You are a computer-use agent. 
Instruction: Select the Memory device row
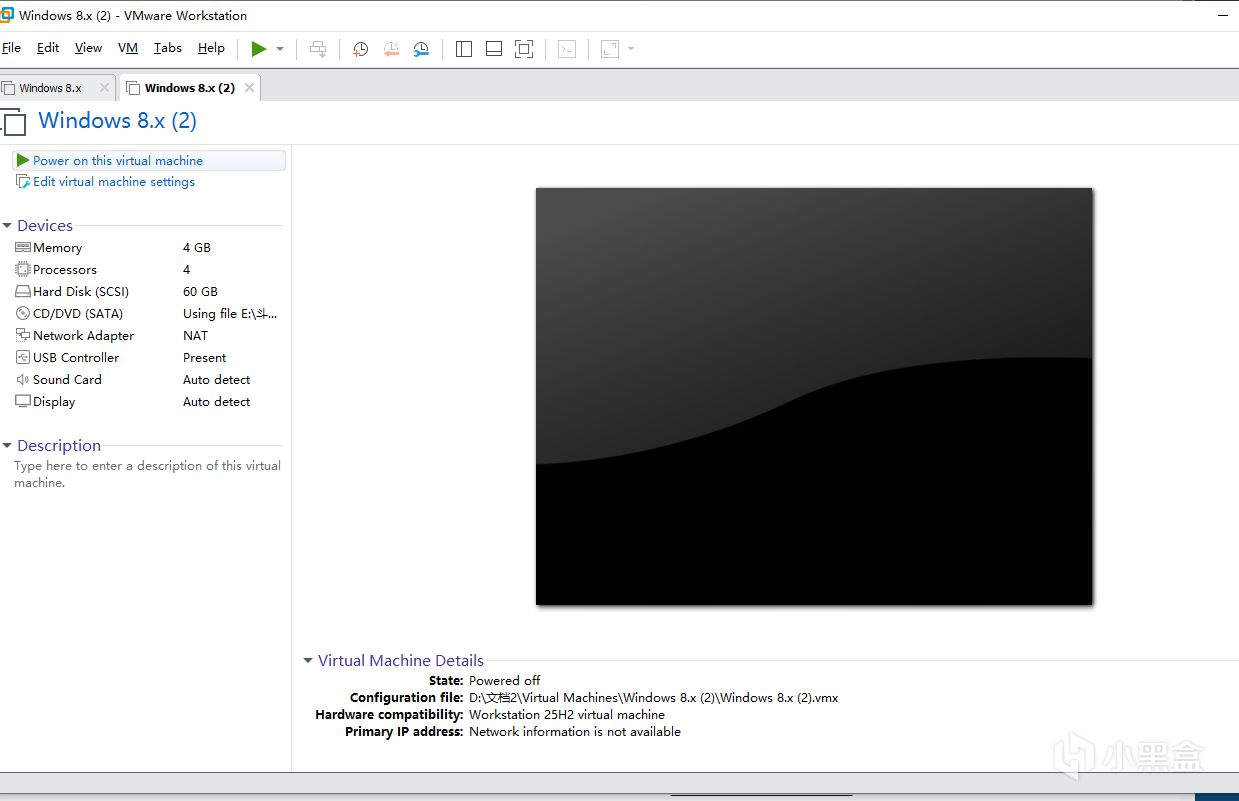[x=148, y=248]
